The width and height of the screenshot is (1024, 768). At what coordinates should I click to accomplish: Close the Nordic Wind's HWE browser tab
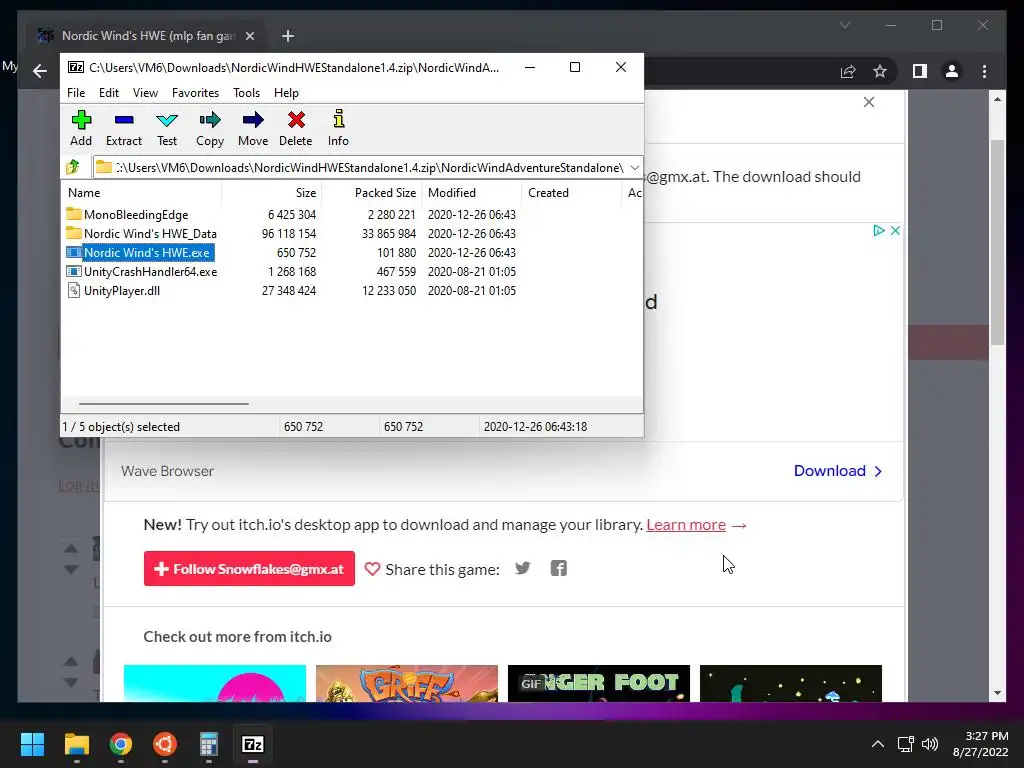click(249, 36)
